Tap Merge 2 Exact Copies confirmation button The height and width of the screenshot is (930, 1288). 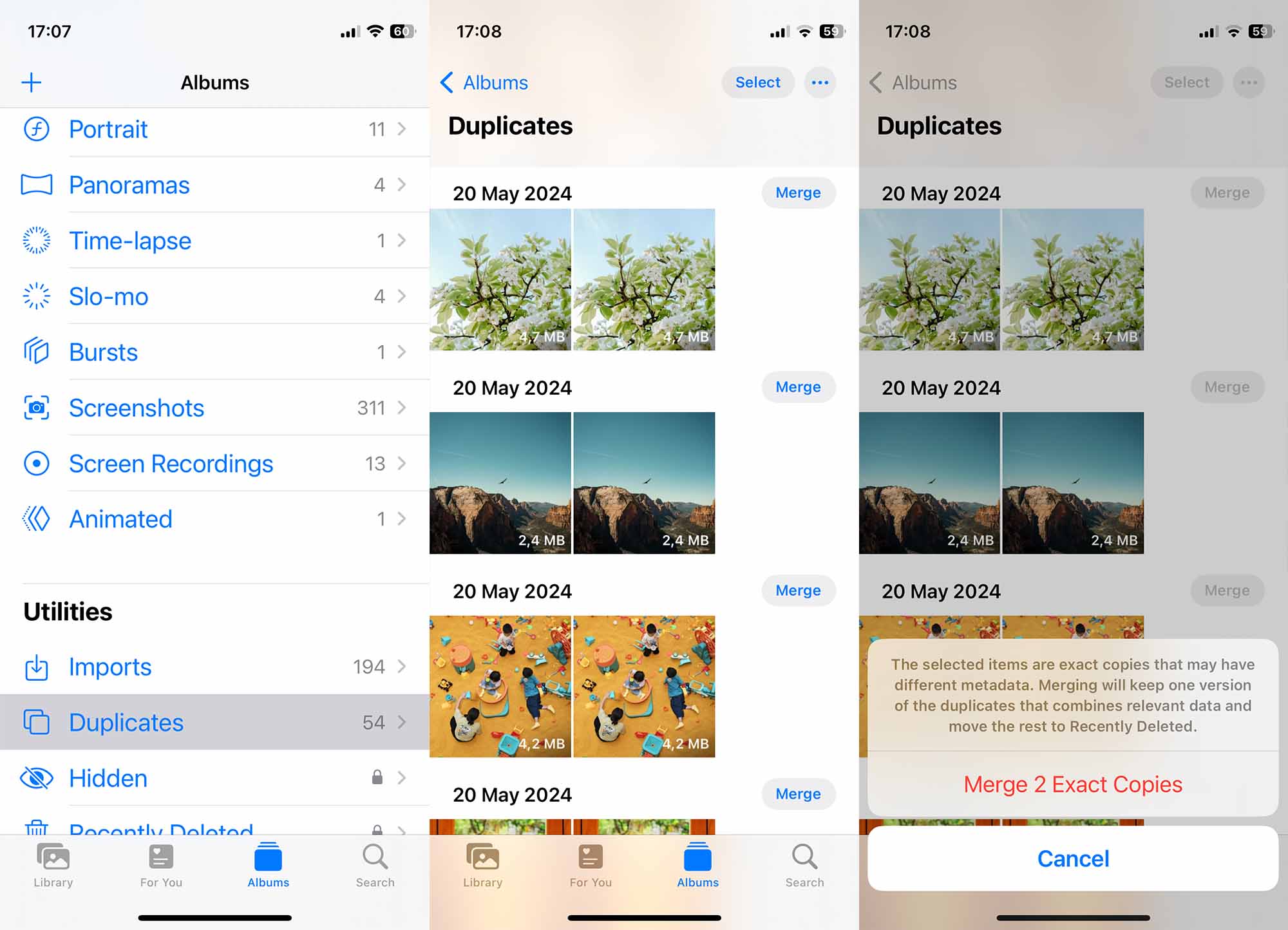click(x=1073, y=784)
